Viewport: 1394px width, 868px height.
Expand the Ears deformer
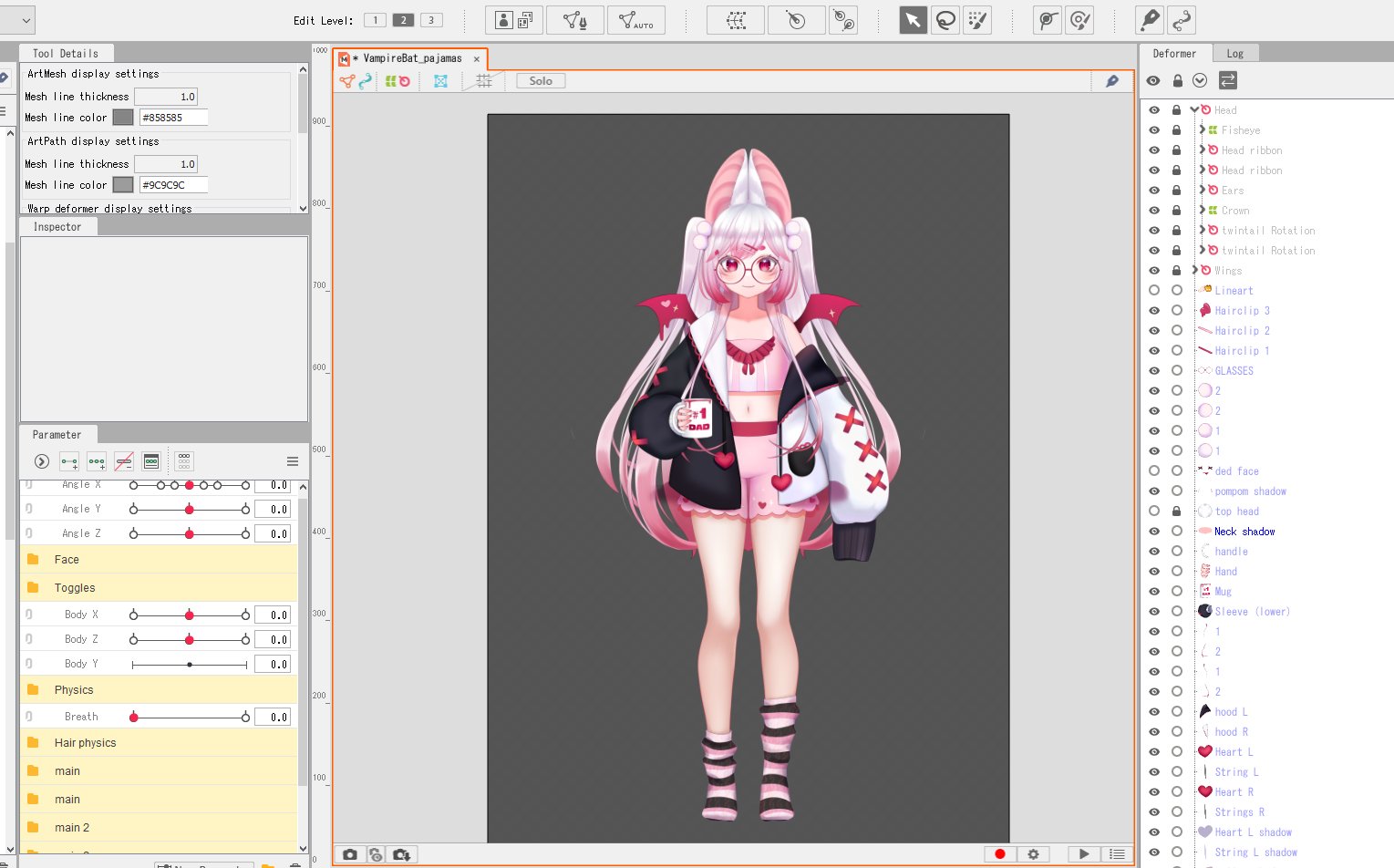(1202, 191)
